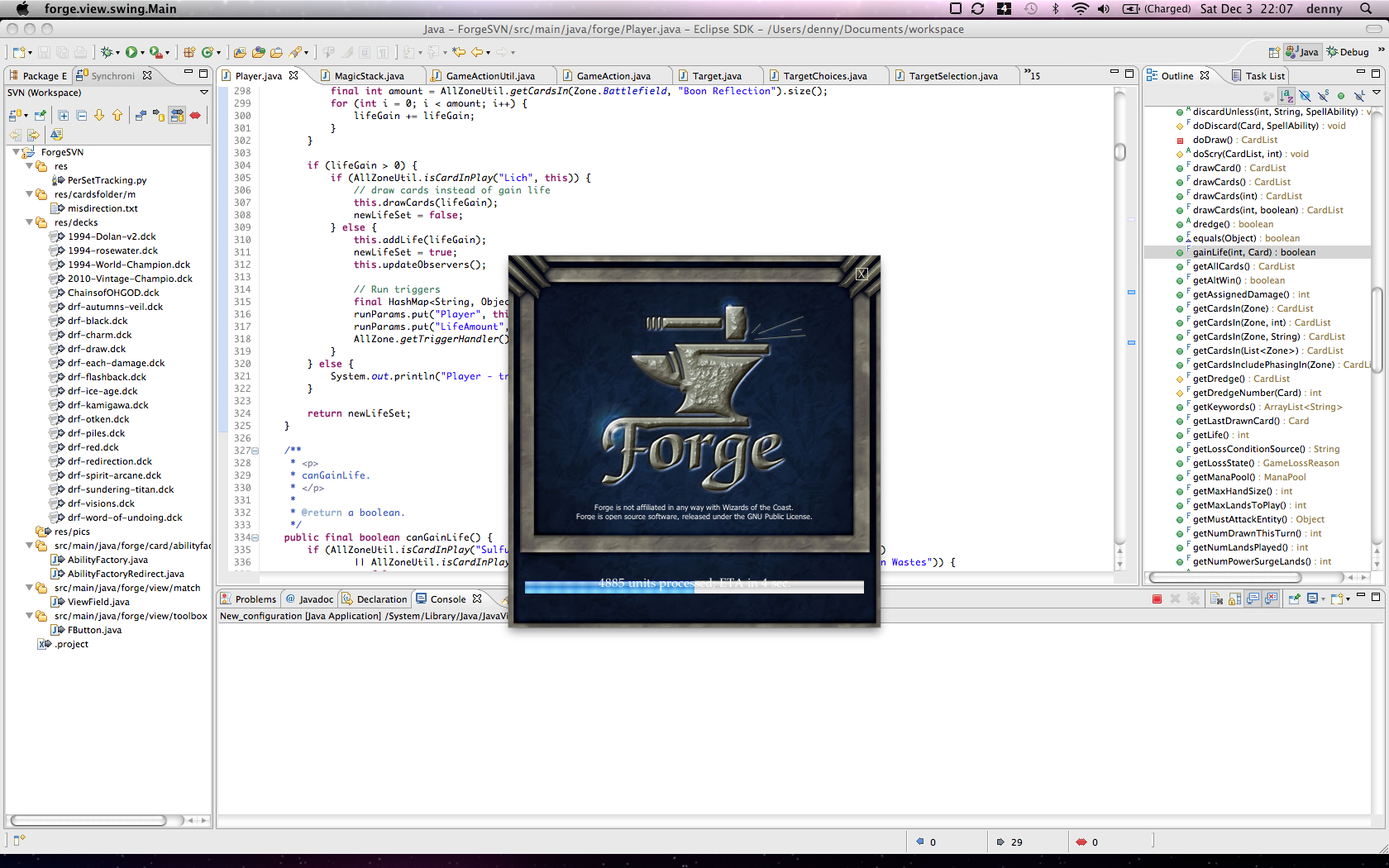The image size is (1389, 868).
Task: Click Expand All in Synchronize view
Action: pos(64,116)
